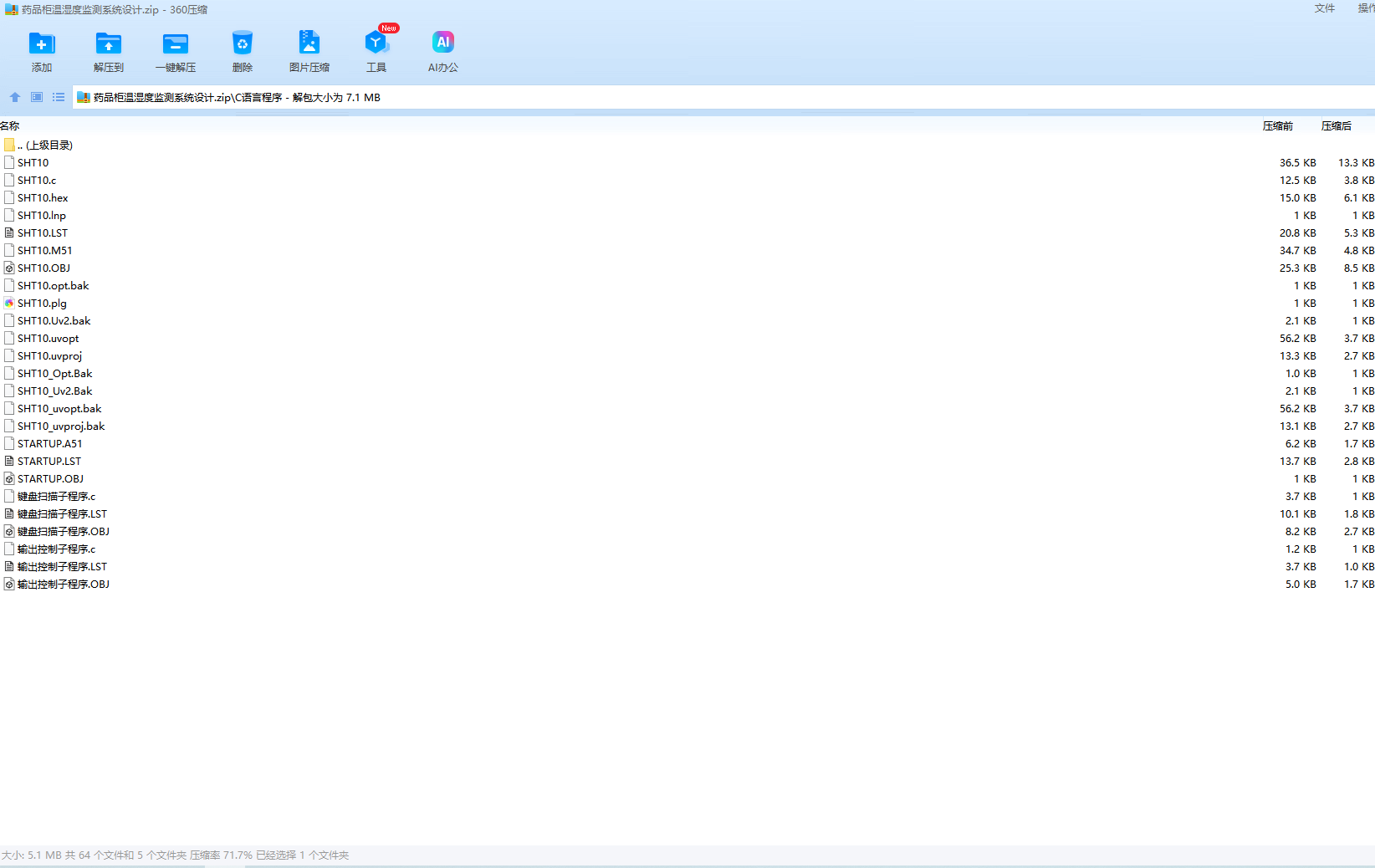Select the STARTUP.A51 file
The height and width of the screenshot is (868, 1375).
[x=49, y=444]
